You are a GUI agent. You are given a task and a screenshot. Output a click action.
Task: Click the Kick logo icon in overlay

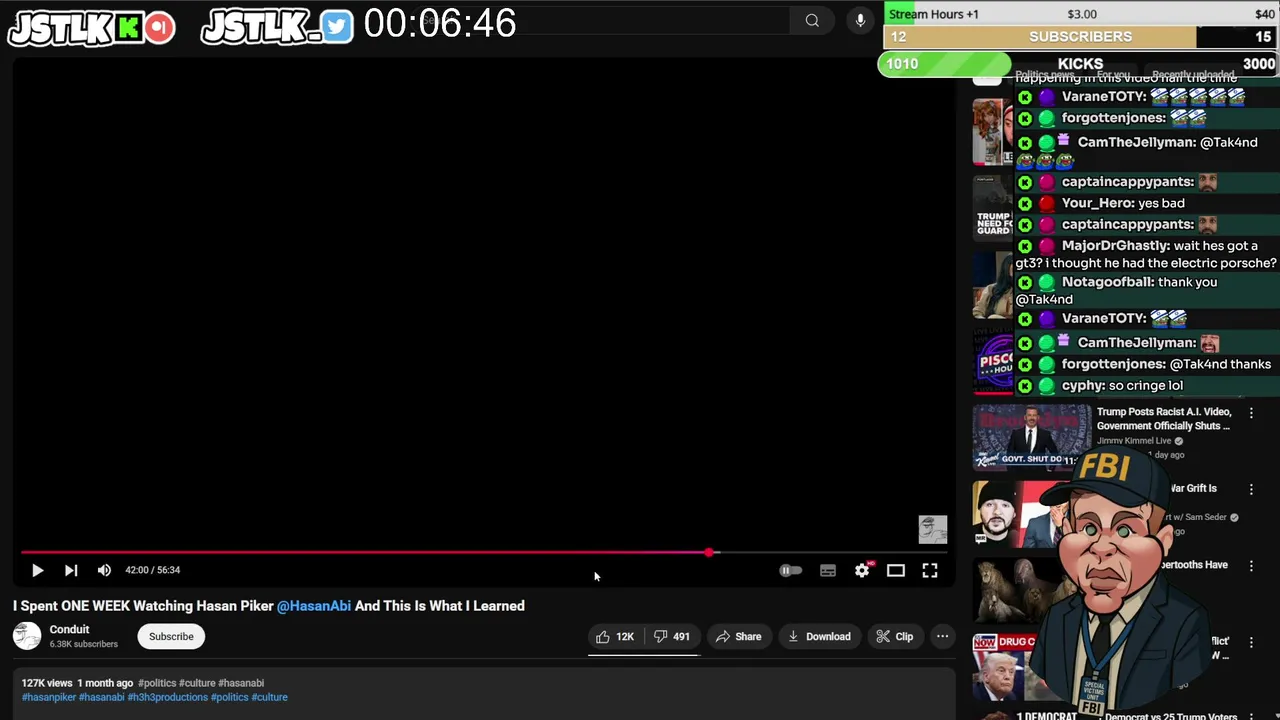point(128,28)
